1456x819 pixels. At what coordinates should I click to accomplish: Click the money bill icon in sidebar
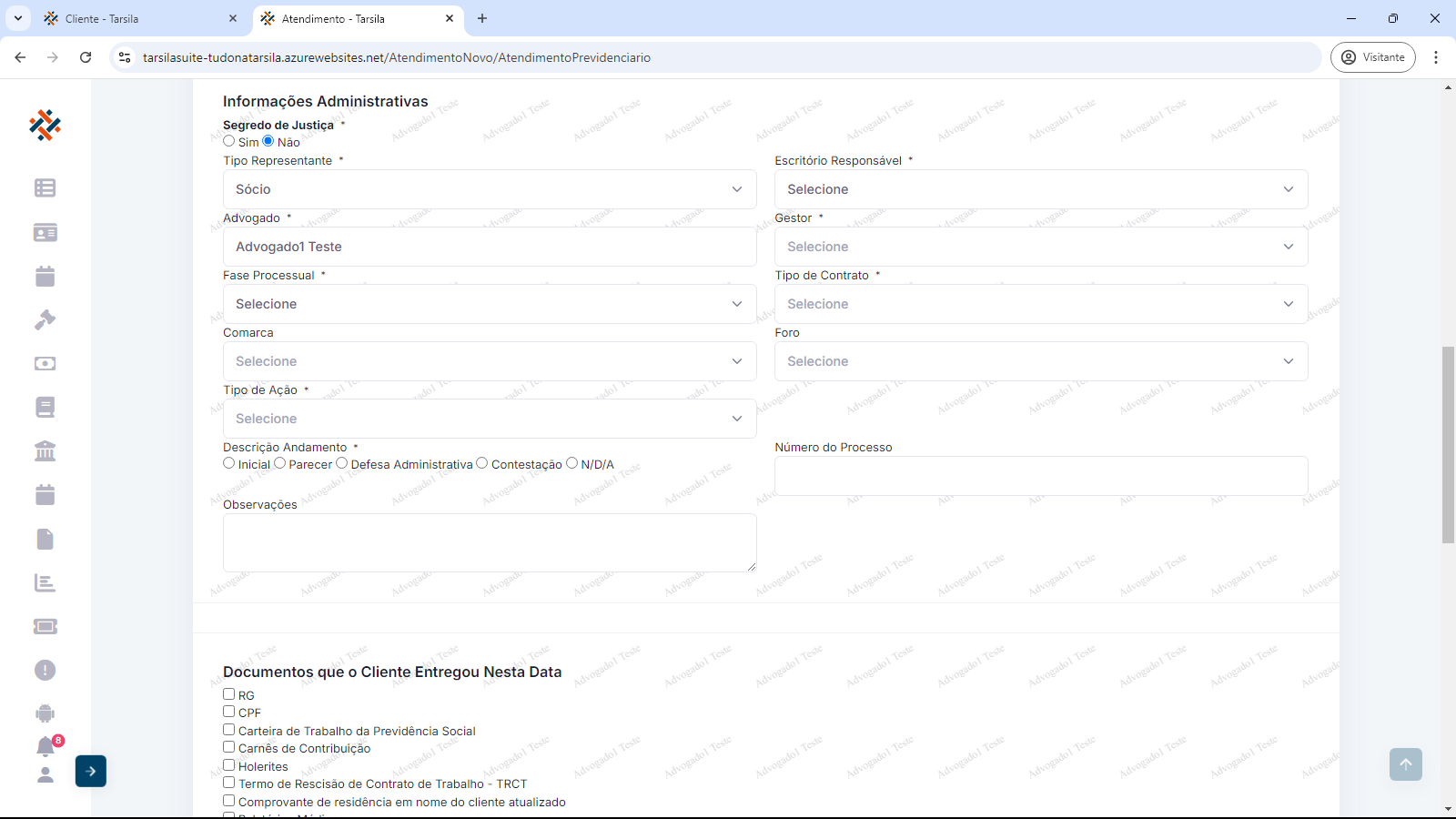pos(45,363)
